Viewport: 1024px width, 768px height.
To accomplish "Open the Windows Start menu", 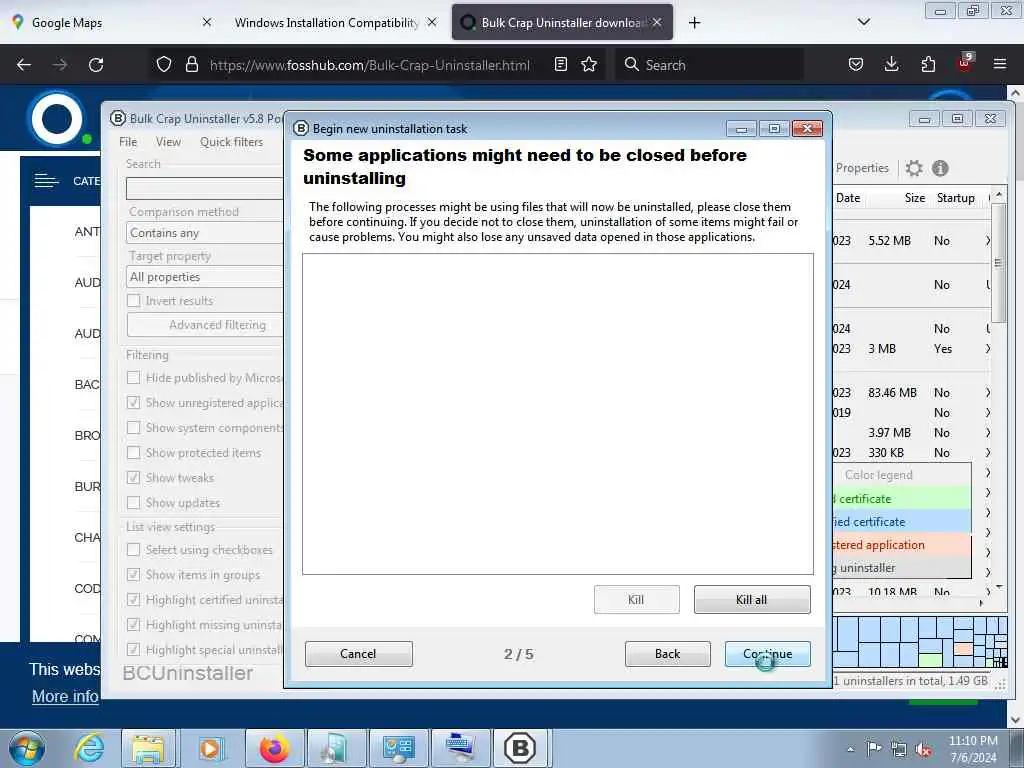I will click(x=27, y=748).
